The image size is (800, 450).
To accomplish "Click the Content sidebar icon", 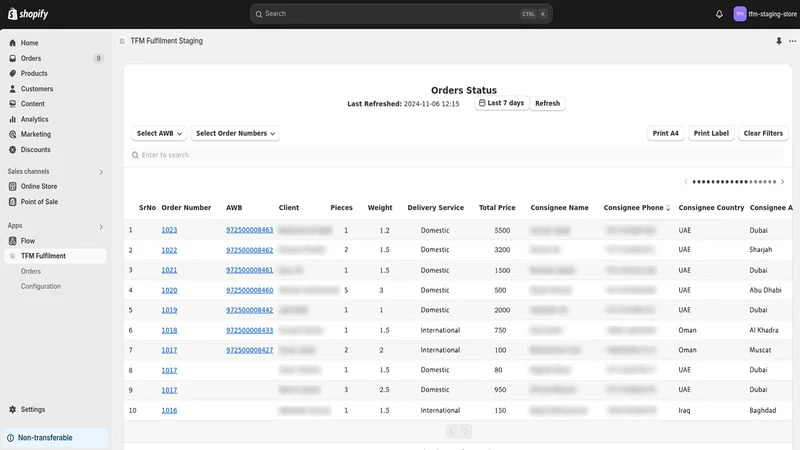I will click(x=13, y=104).
